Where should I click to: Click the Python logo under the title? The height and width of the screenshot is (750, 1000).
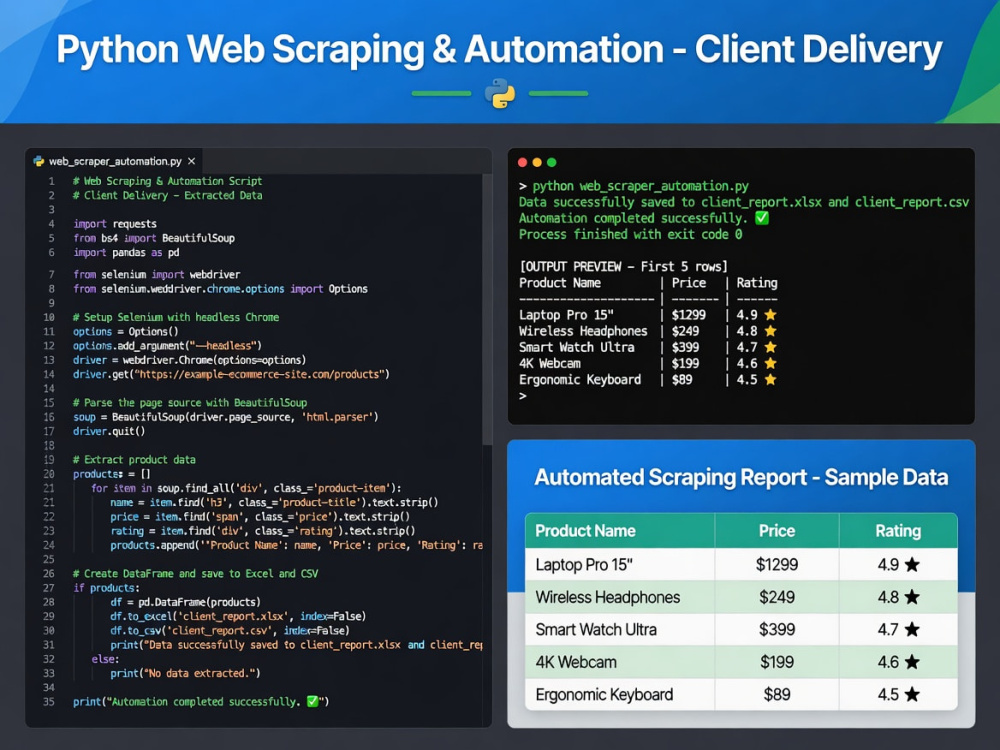click(x=500, y=93)
